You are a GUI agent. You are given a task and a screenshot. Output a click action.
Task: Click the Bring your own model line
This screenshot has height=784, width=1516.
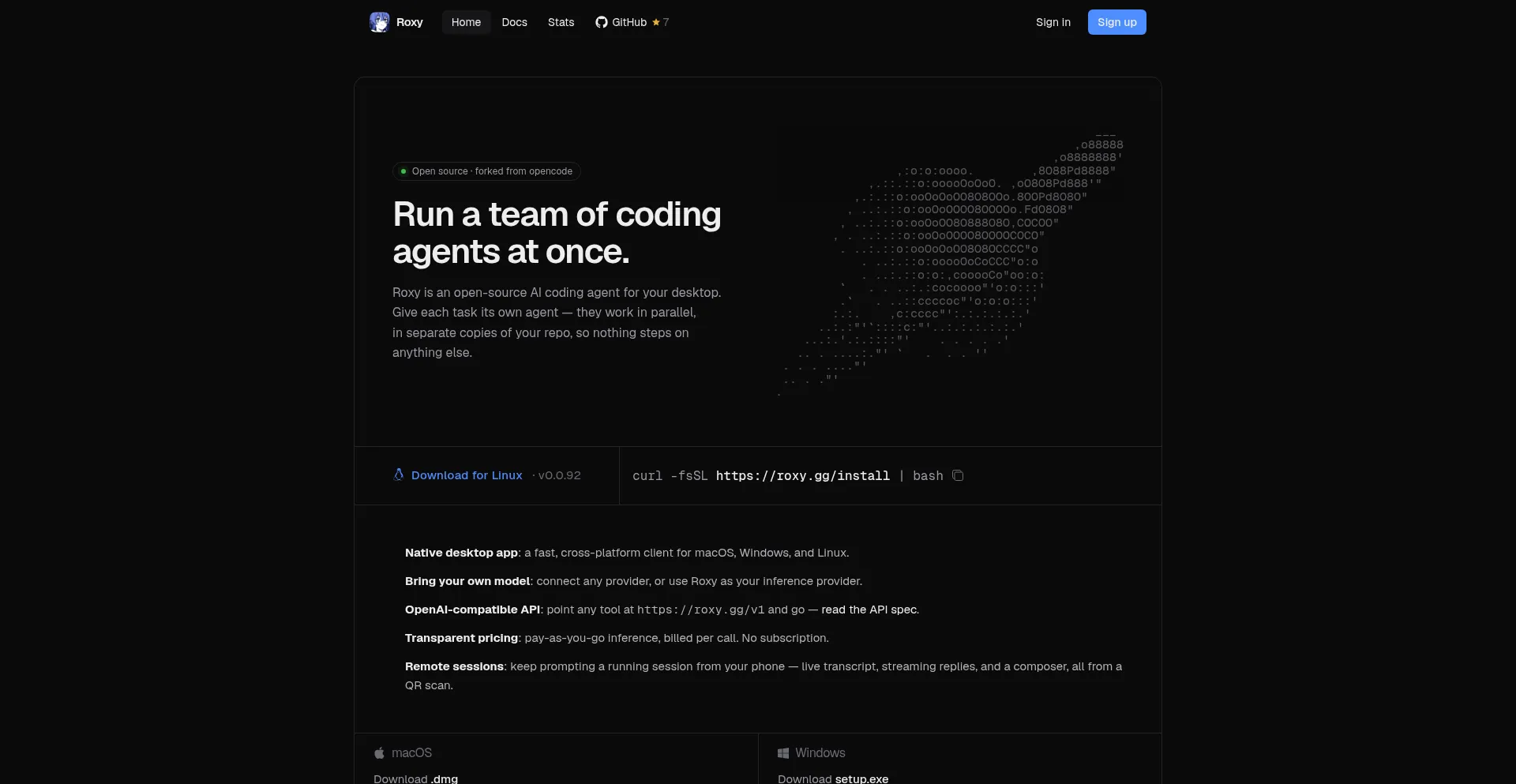tap(633, 581)
